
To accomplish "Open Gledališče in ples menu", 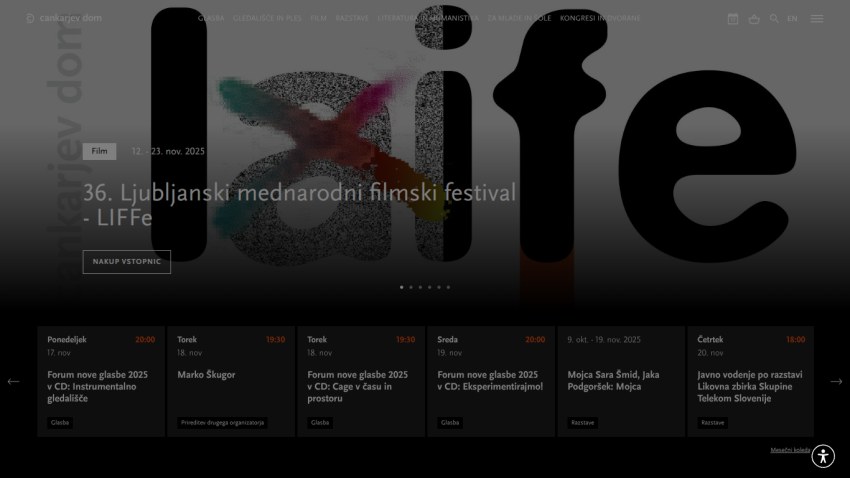I will point(267,18).
